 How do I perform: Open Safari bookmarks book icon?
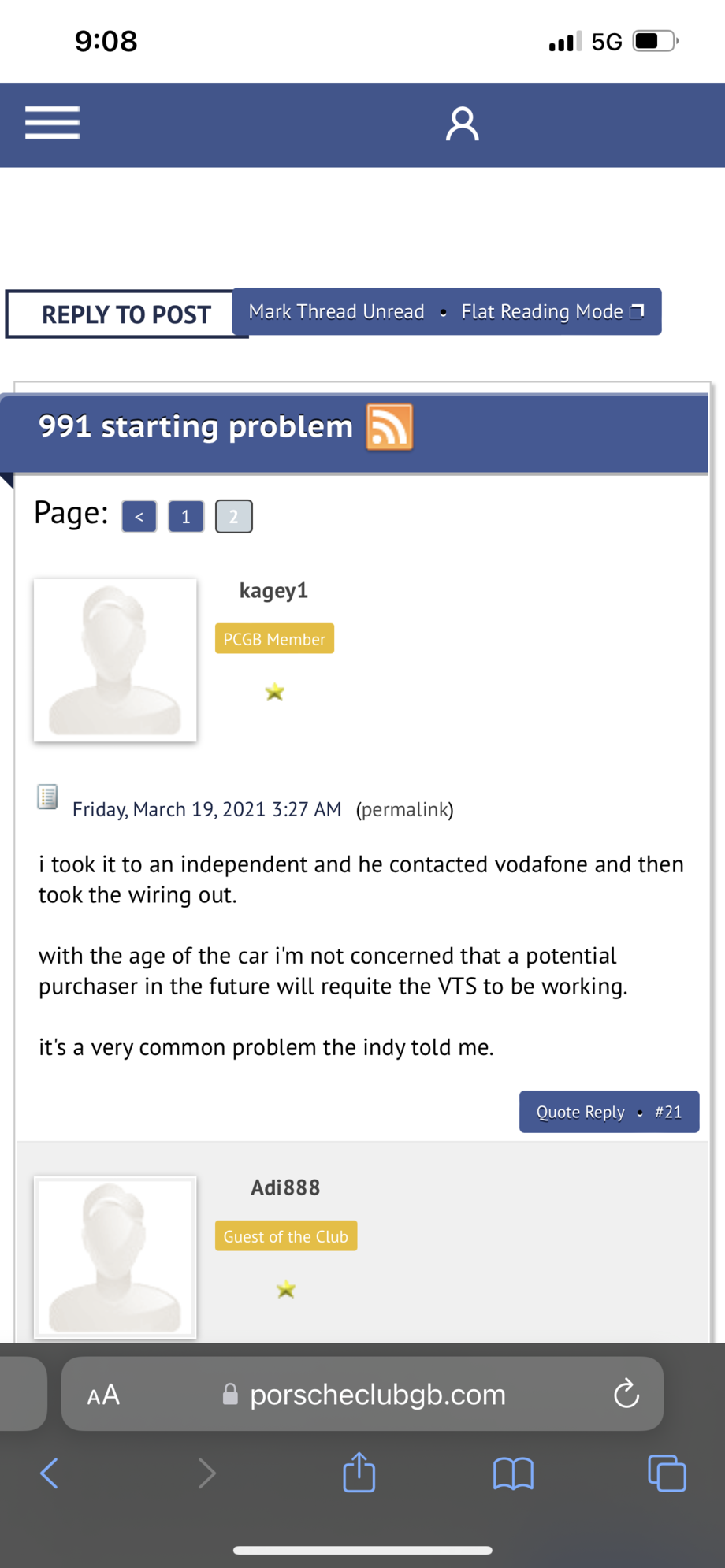(x=513, y=1473)
